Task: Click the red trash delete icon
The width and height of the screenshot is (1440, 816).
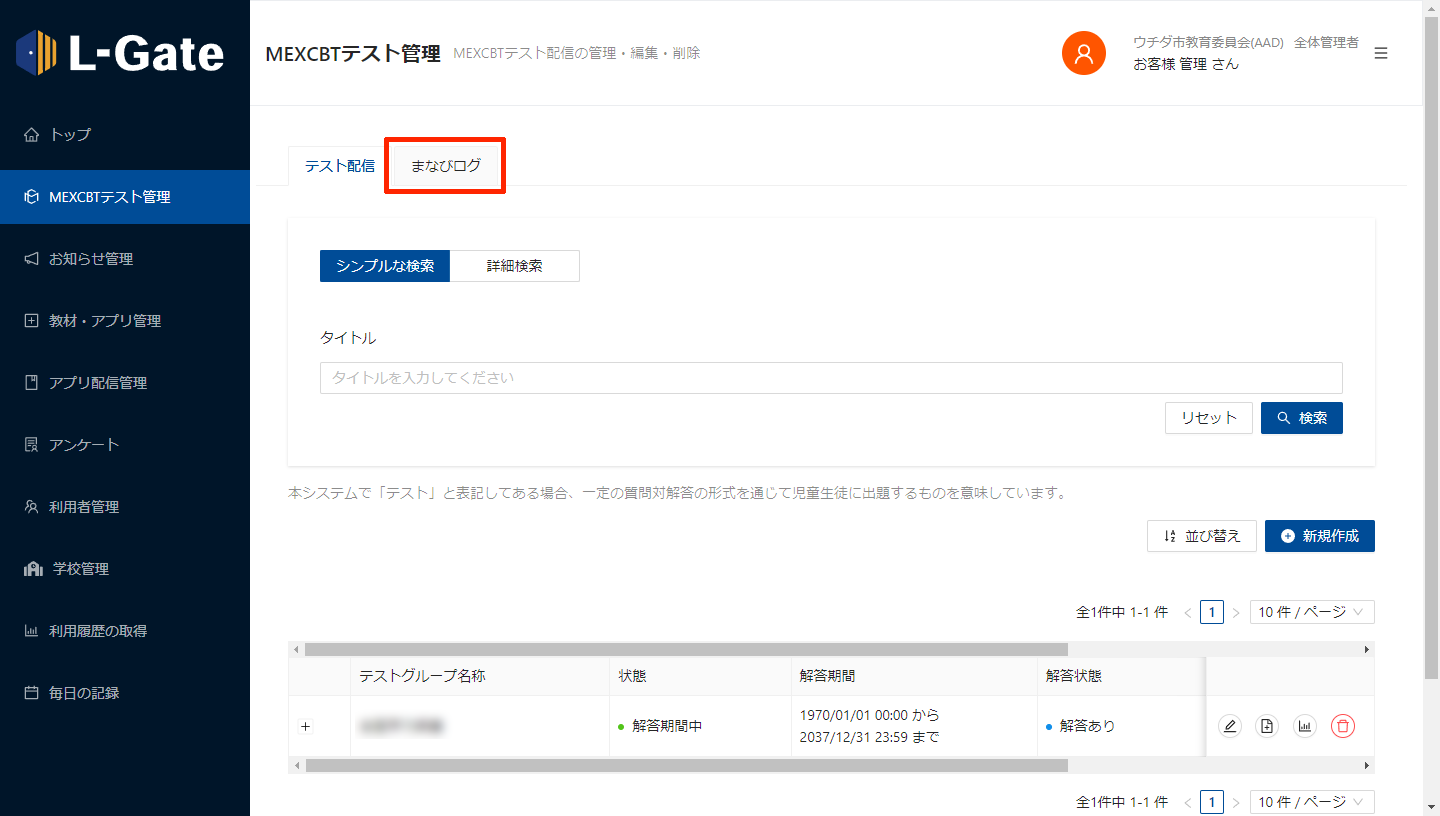Action: pos(1343,727)
